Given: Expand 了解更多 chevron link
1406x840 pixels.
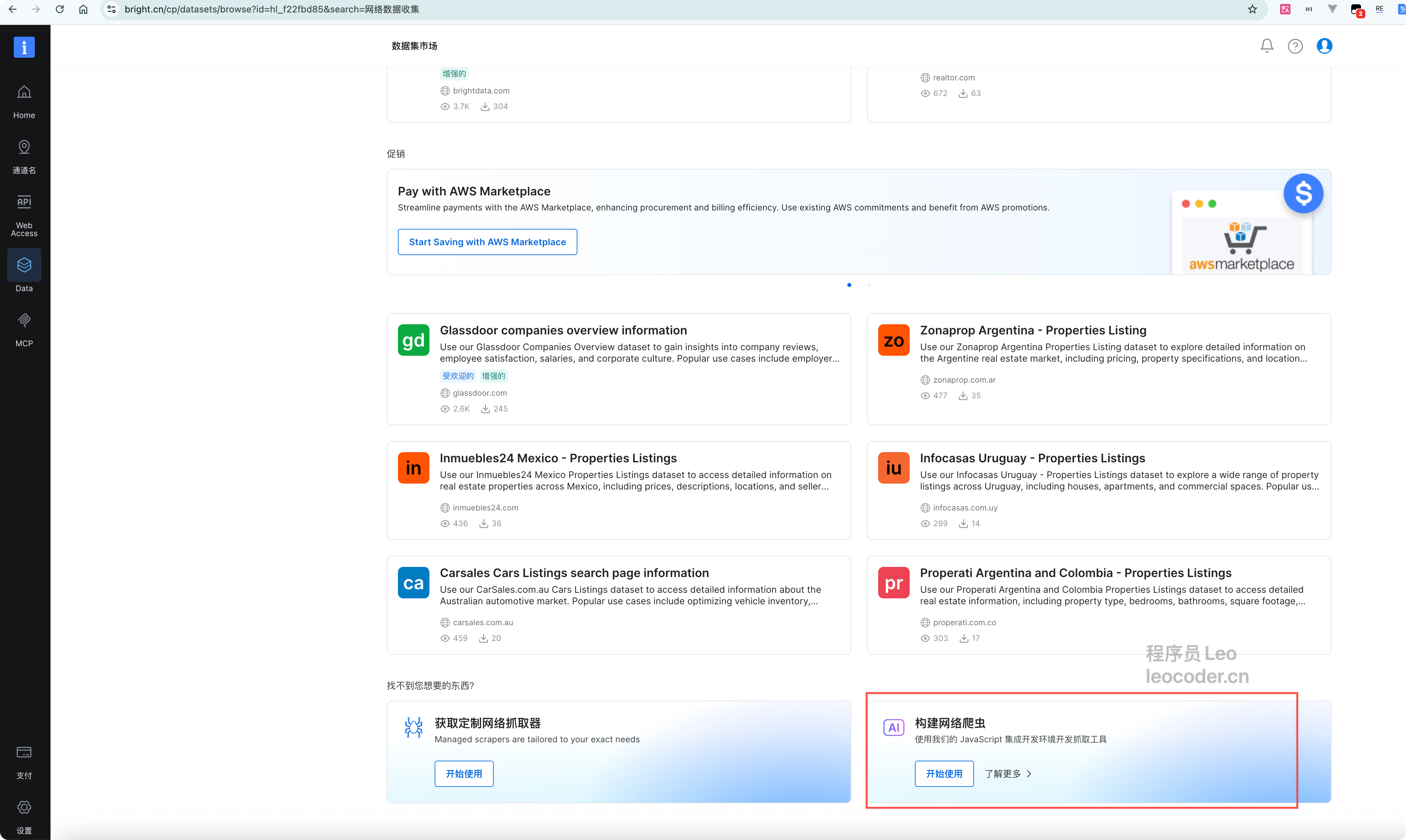Looking at the screenshot, I should 1008,773.
